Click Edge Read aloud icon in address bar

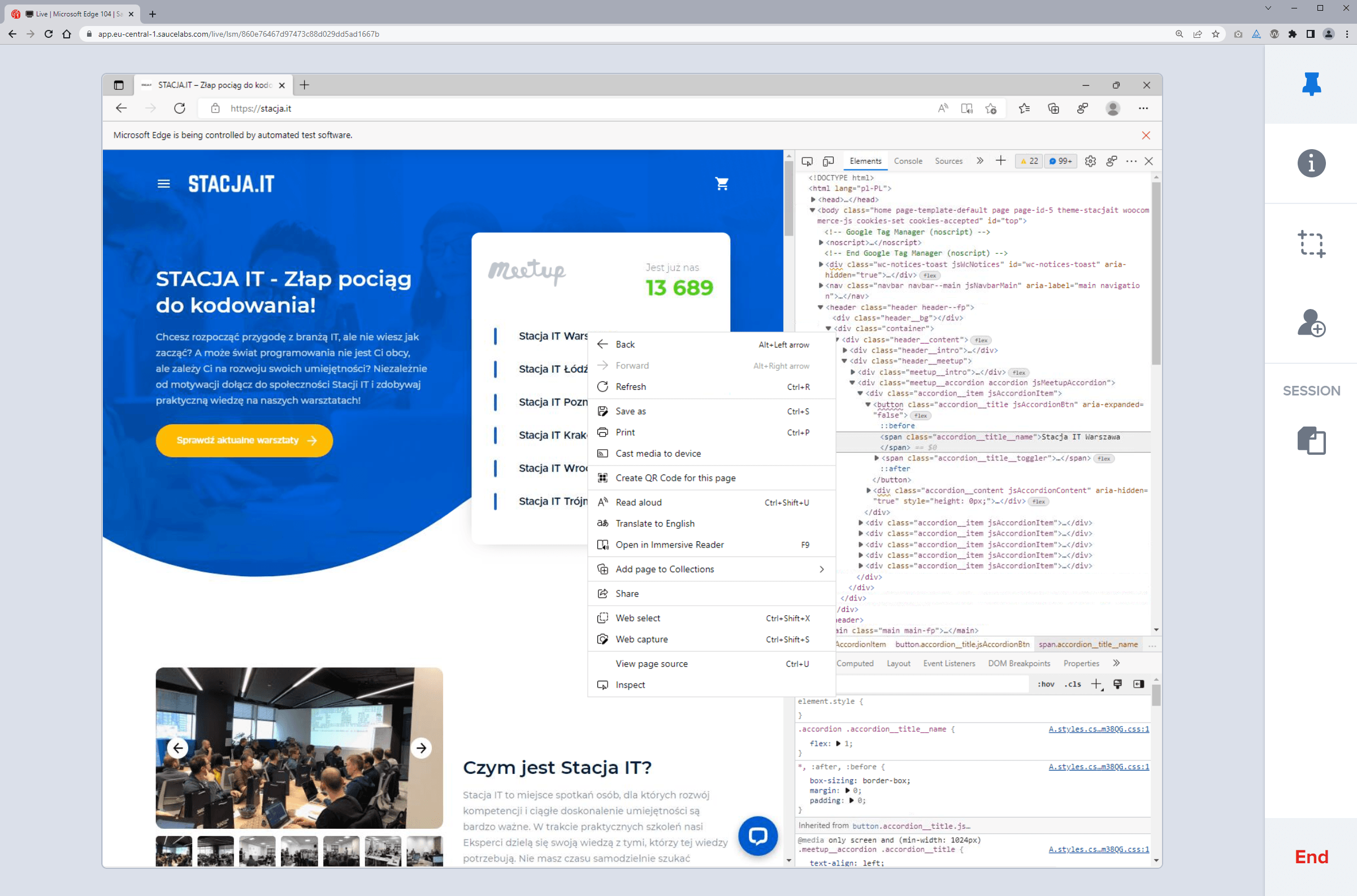[x=943, y=108]
